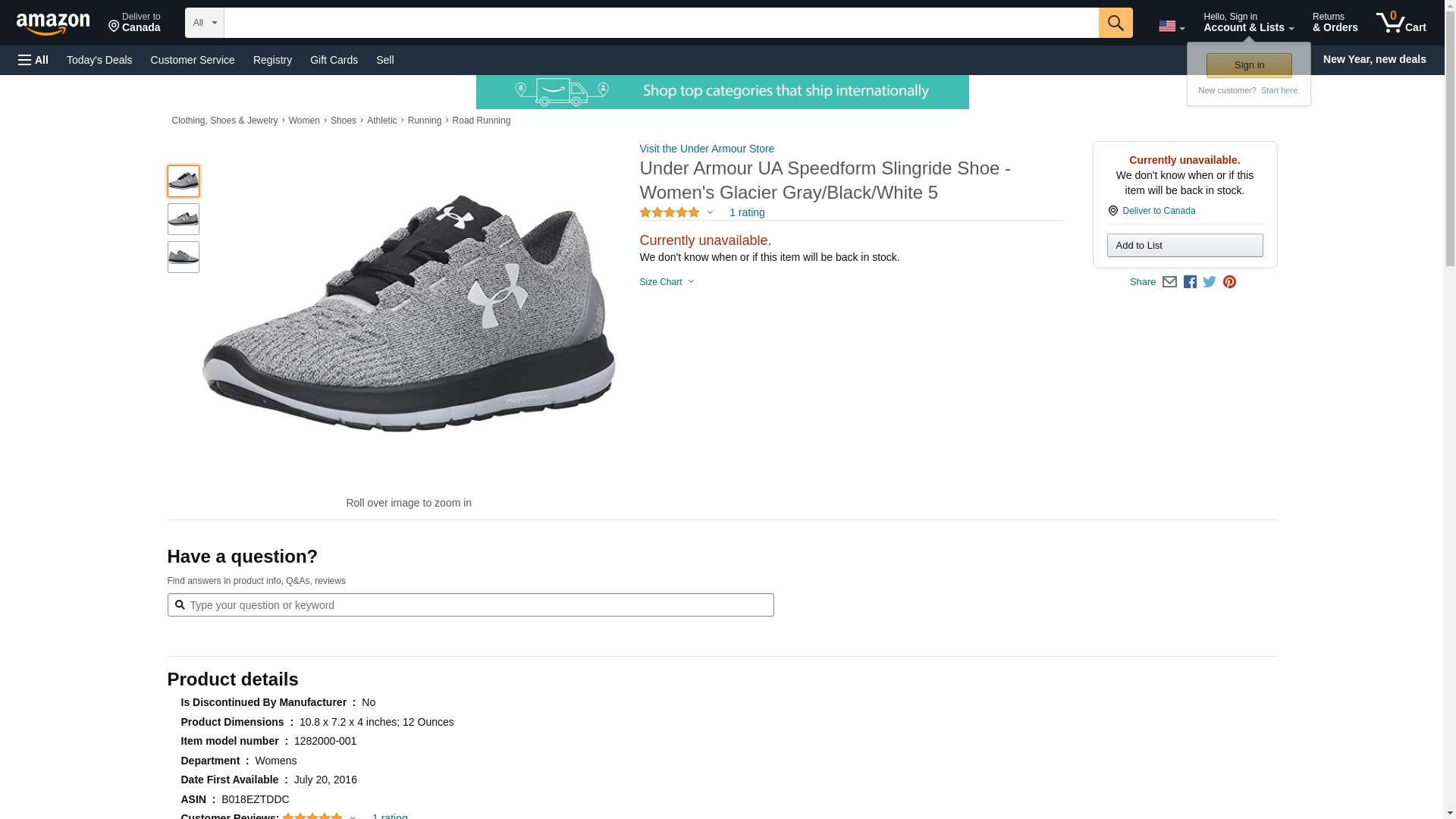1456x819 pixels.
Task: Share product on Facebook icon
Action: [x=1190, y=282]
